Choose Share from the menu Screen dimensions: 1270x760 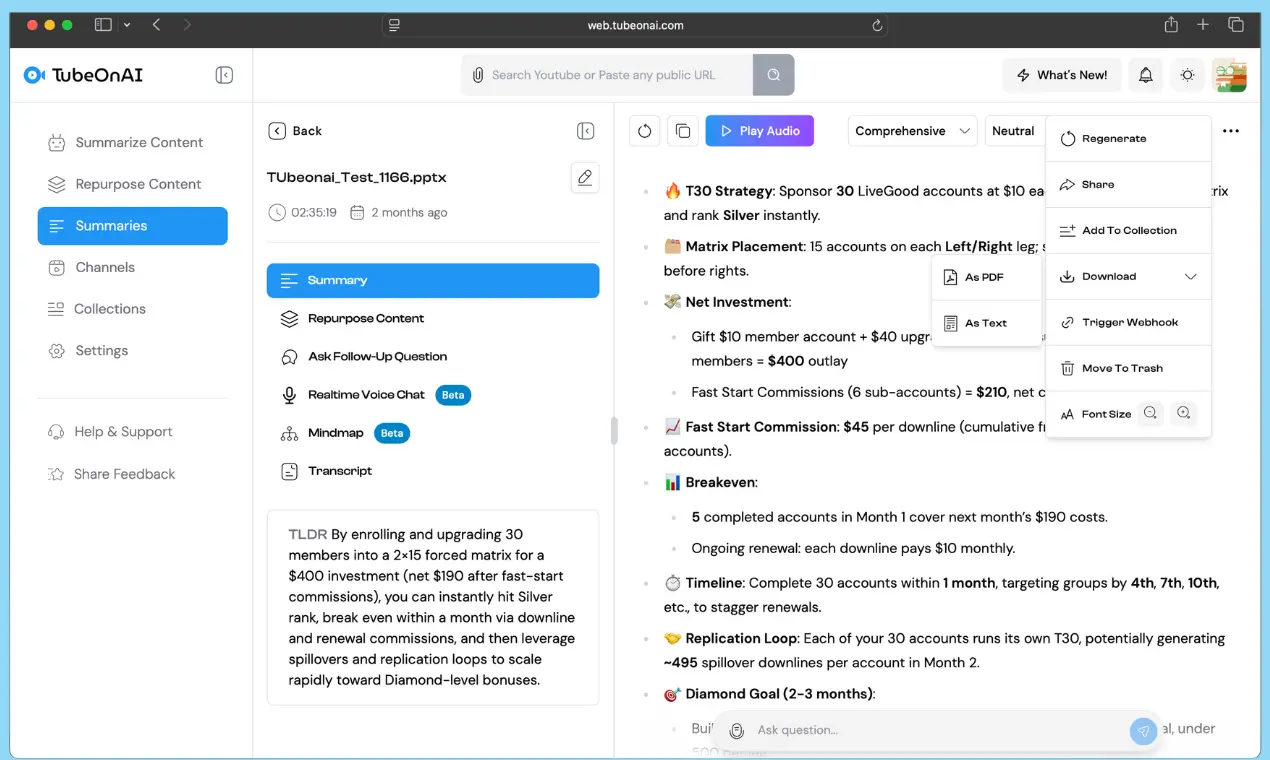tap(1128, 185)
